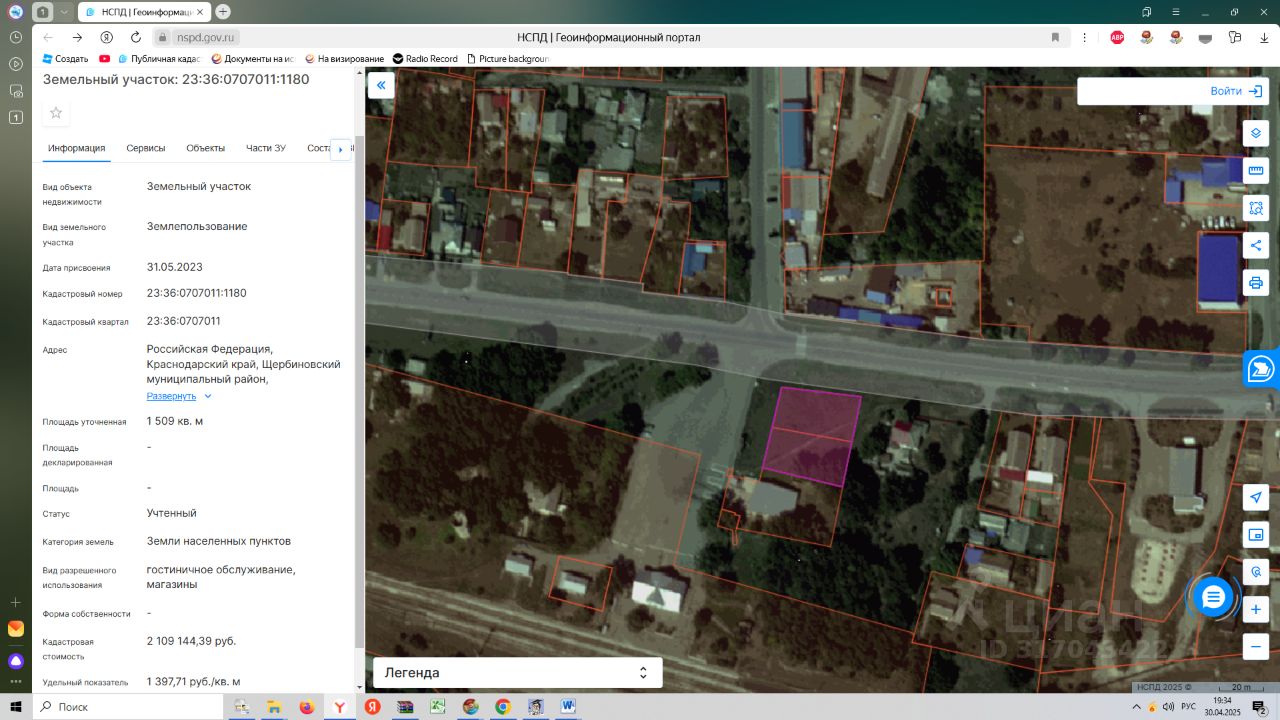Go back in browser history

48,37
